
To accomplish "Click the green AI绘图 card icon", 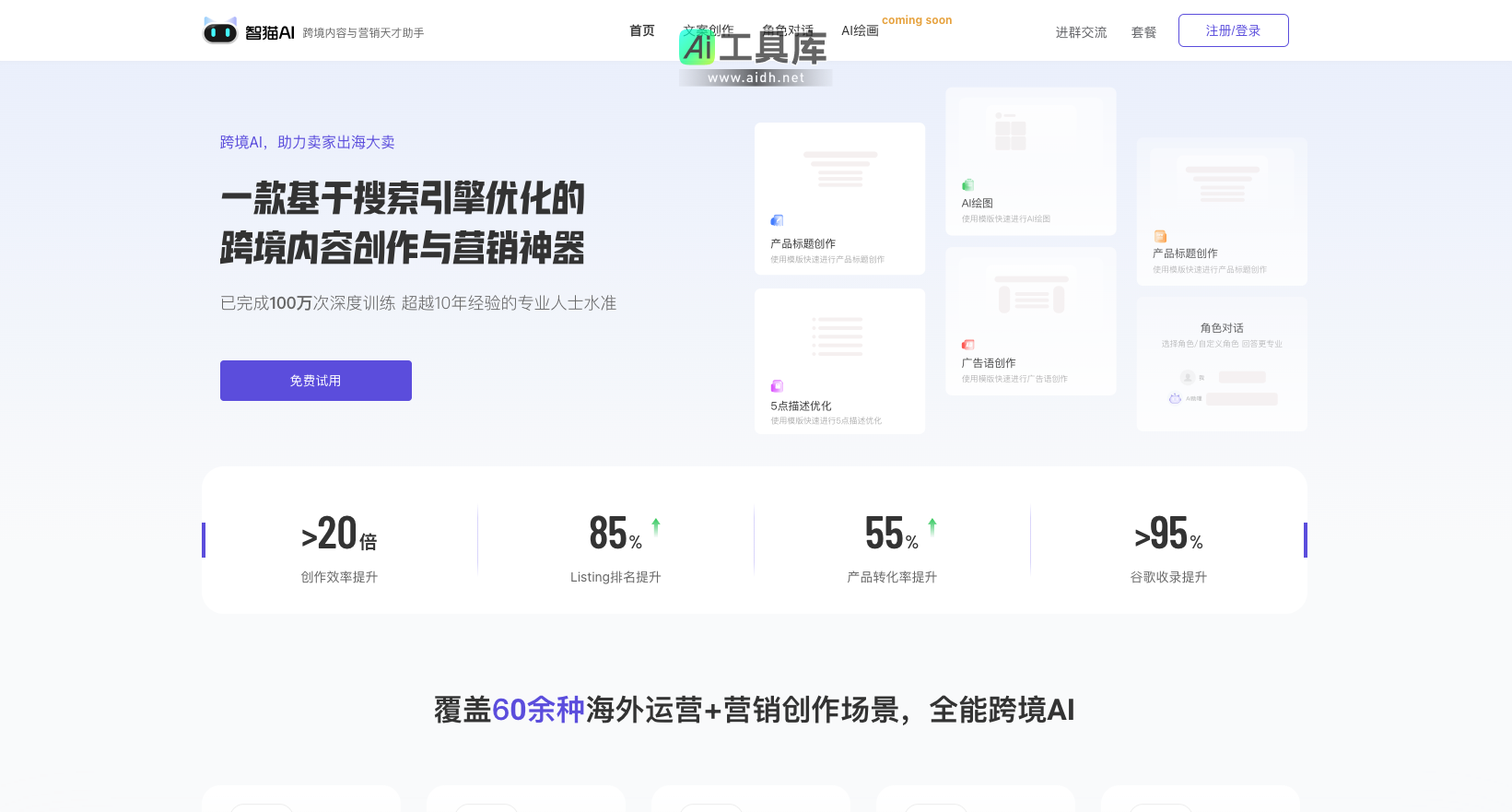I will pyautogui.click(x=967, y=185).
